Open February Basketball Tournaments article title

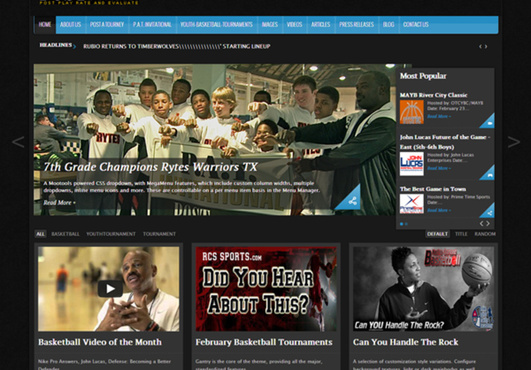click(264, 342)
